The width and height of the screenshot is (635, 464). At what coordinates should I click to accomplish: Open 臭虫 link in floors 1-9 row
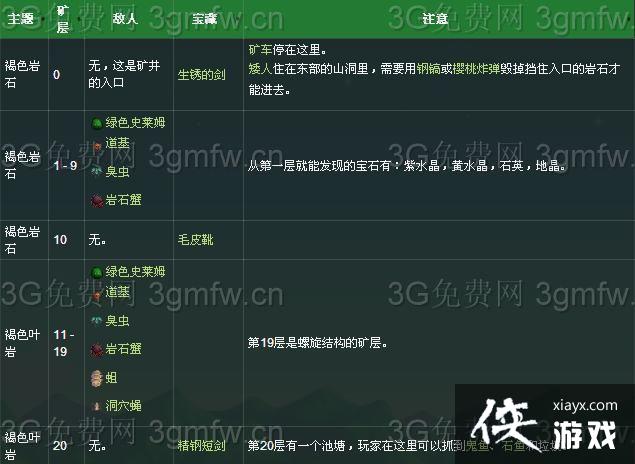[117, 172]
